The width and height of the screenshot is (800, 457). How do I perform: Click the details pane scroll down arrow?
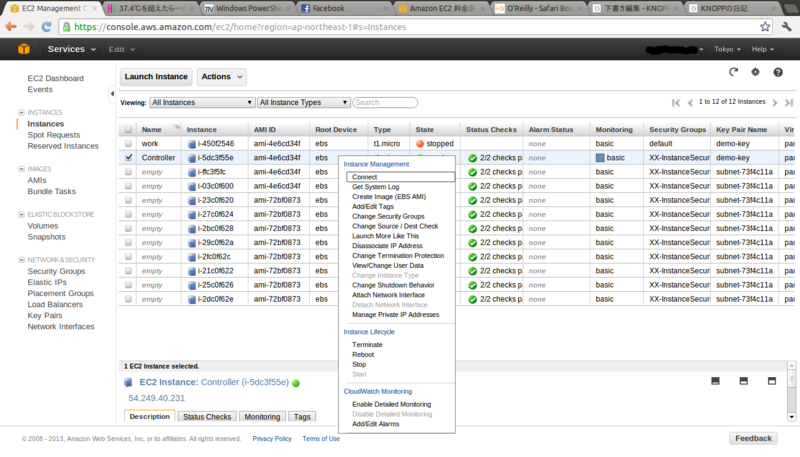tap(791, 417)
